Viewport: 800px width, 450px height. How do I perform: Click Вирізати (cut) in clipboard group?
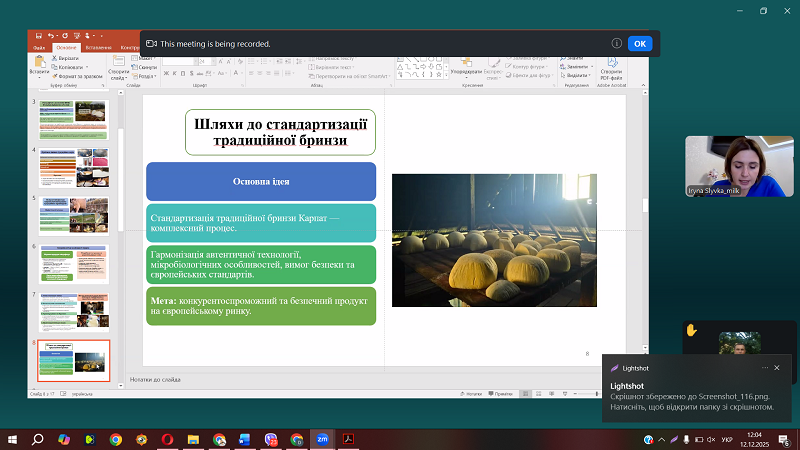pyautogui.click(x=65, y=58)
